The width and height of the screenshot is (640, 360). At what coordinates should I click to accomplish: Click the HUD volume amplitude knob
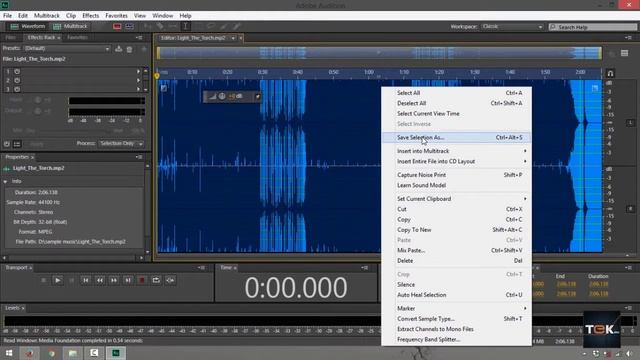point(222,96)
